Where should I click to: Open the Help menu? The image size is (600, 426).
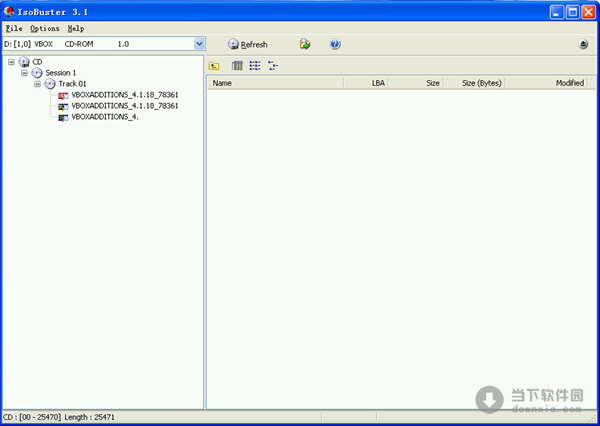[76, 29]
